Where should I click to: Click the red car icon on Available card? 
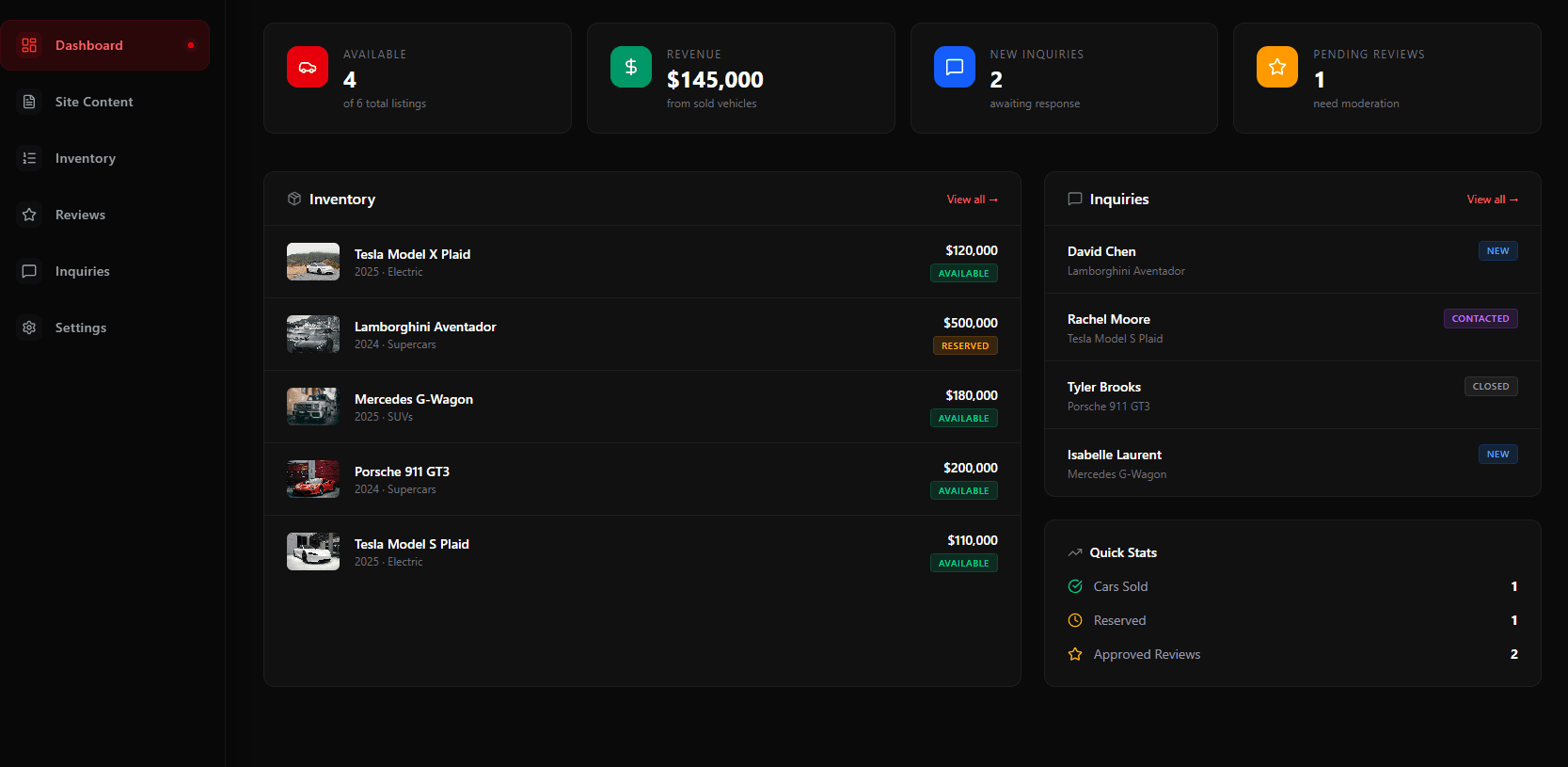click(308, 67)
